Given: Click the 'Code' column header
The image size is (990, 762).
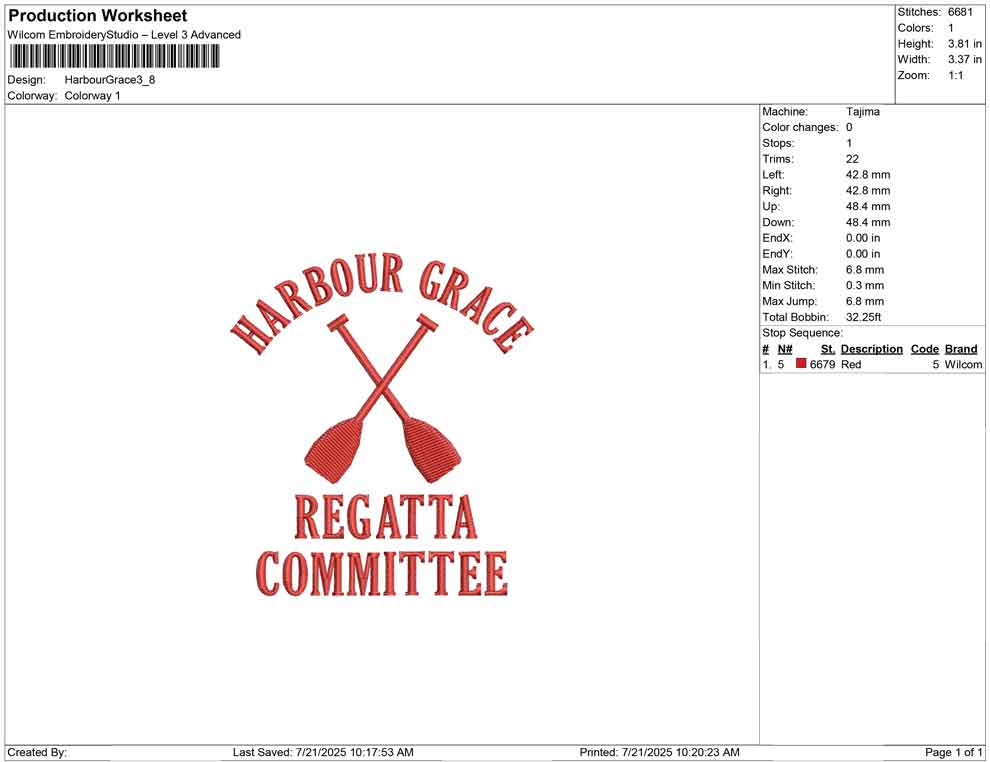Looking at the screenshot, I should [x=924, y=348].
